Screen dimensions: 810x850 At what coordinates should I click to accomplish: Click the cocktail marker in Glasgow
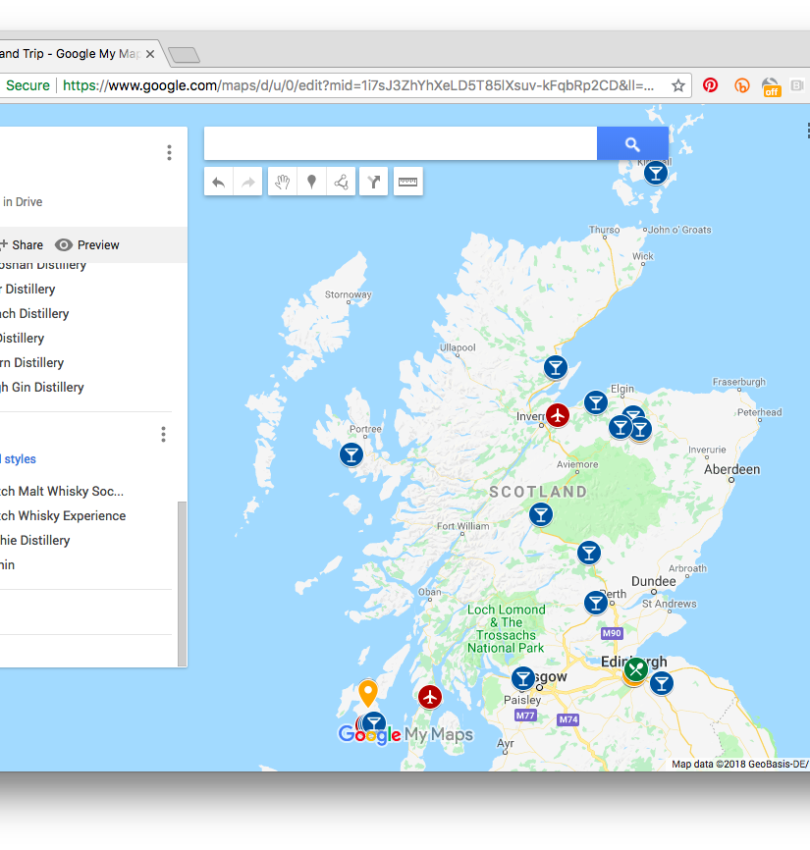(x=523, y=679)
